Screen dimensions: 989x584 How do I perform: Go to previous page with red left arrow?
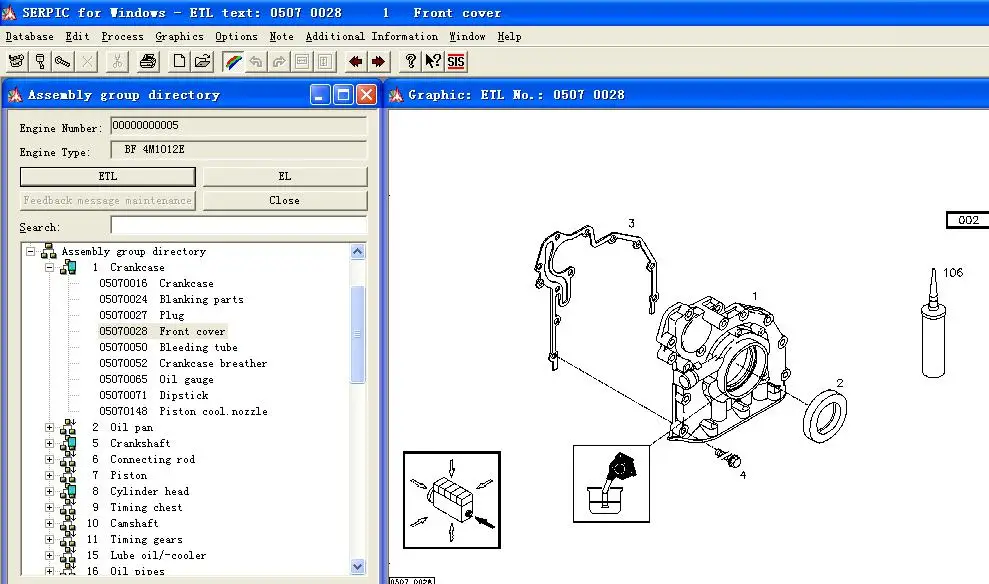pos(356,61)
